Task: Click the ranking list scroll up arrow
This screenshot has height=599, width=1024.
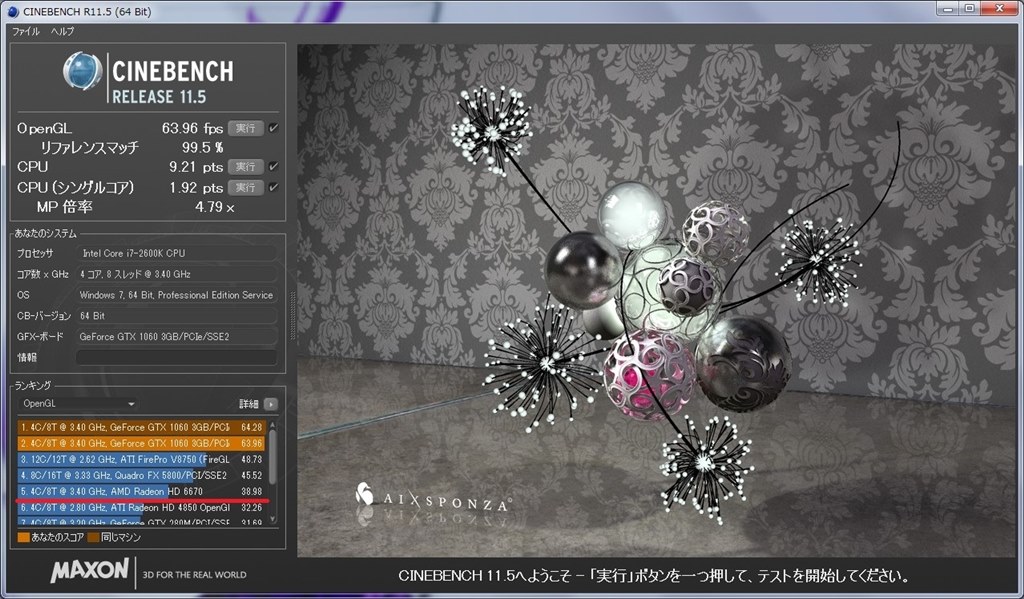Action: coord(273,425)
